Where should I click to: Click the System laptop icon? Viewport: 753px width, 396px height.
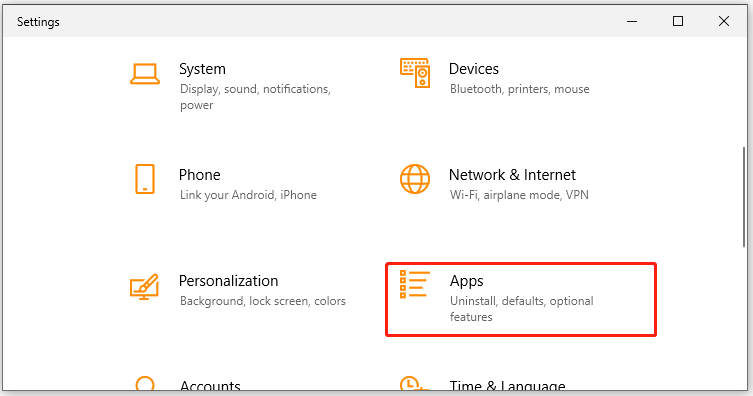coord(145,74)
